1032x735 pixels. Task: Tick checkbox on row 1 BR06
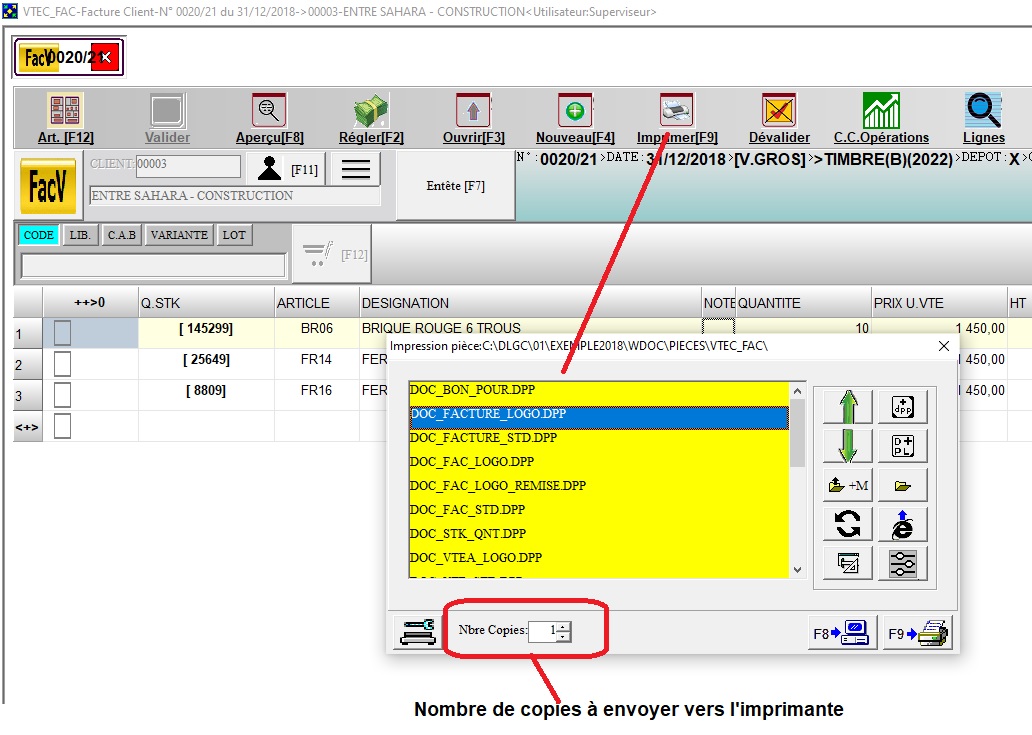[63, 332]
